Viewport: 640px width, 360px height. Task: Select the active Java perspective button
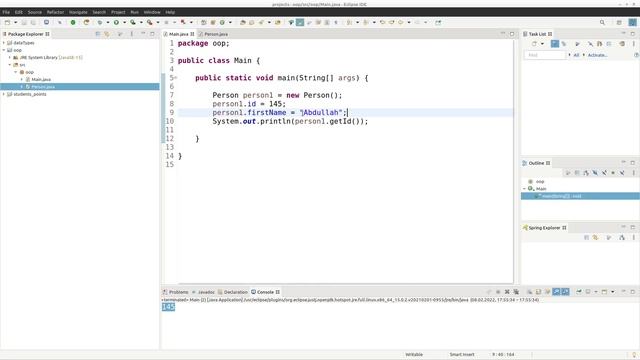point(632,22)
